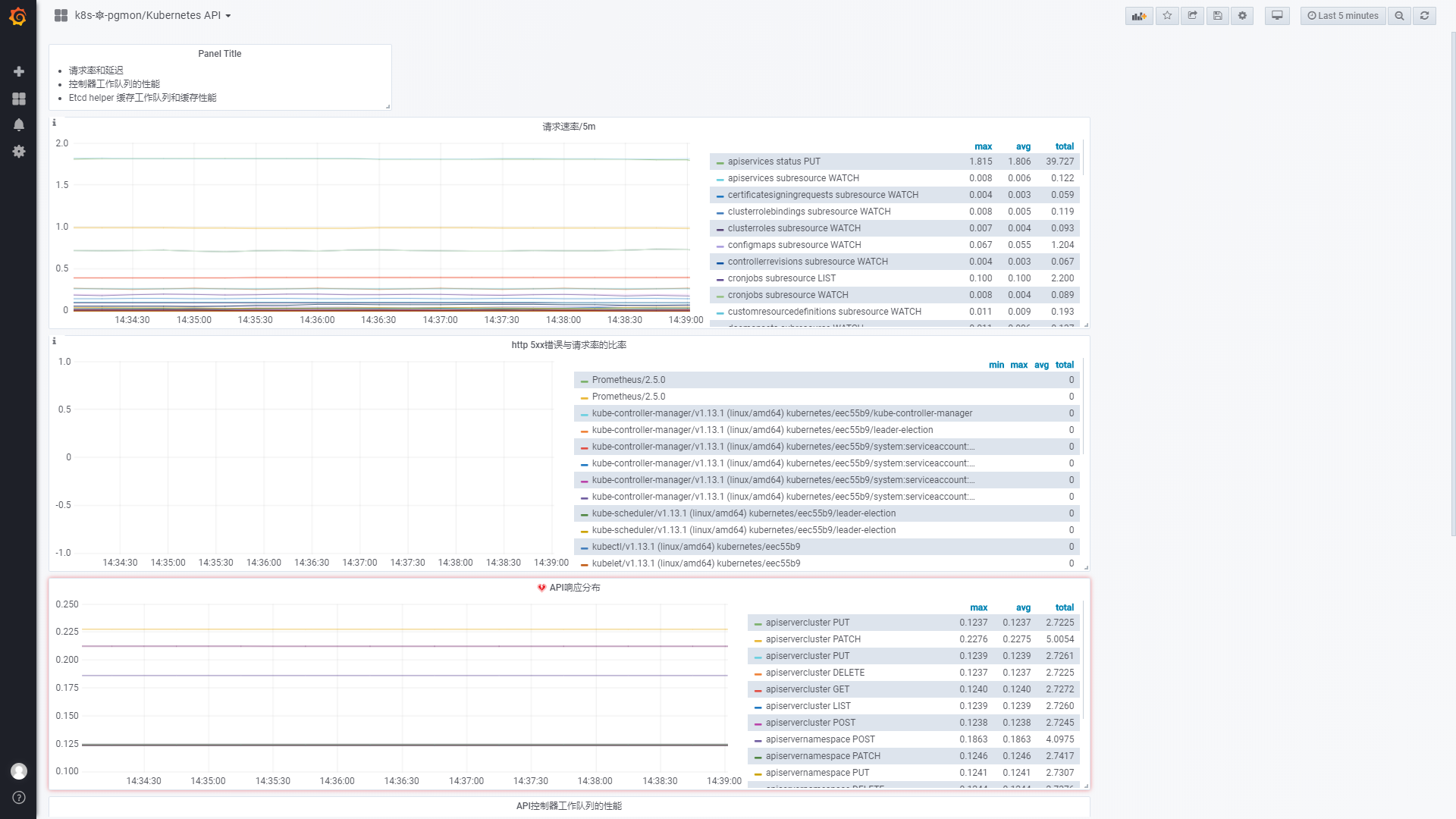Open the Share dashboard dialog
The width and height of the screenshot is (1456, 819).
click(x=1192, y=16)
